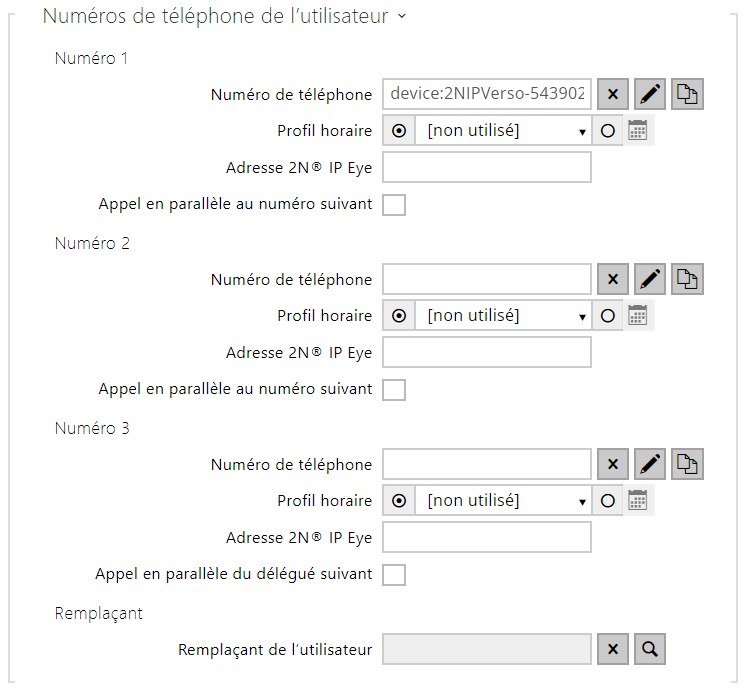This screenshot has width=748, height=688.
Task: Click copy icon next to Numéro 3 phone
Action: click(688, 465)
